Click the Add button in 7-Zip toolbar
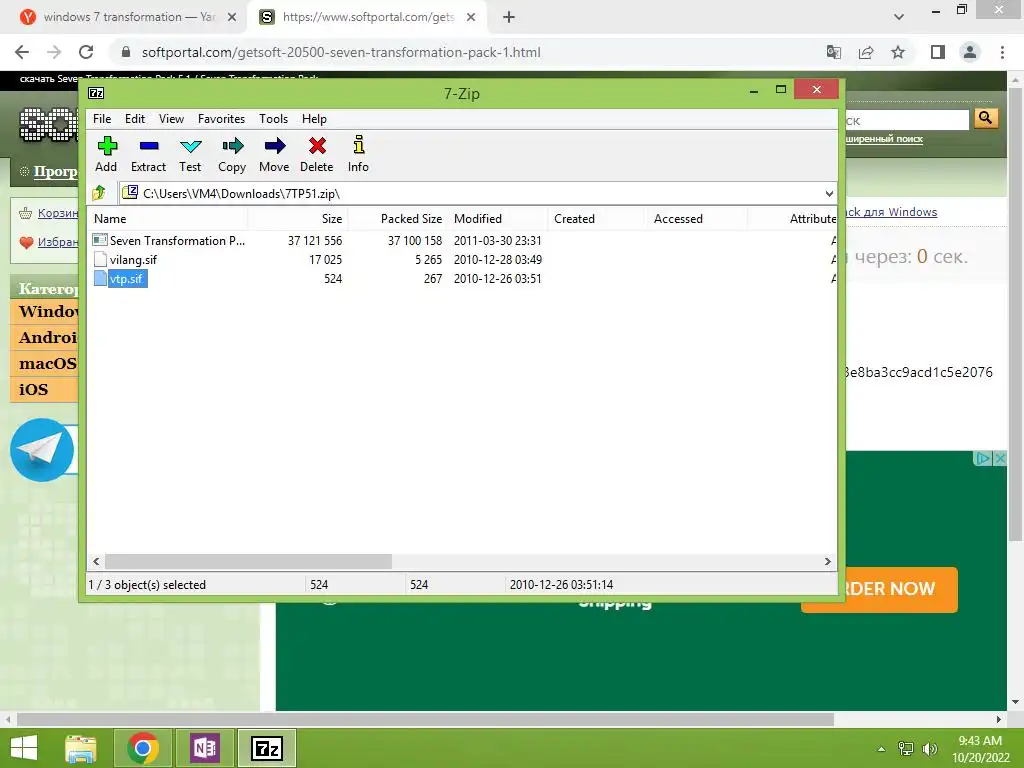Image resolution: width=1024 pixels, height=768 pixels. pyautogui.click(x=106, y=154)
